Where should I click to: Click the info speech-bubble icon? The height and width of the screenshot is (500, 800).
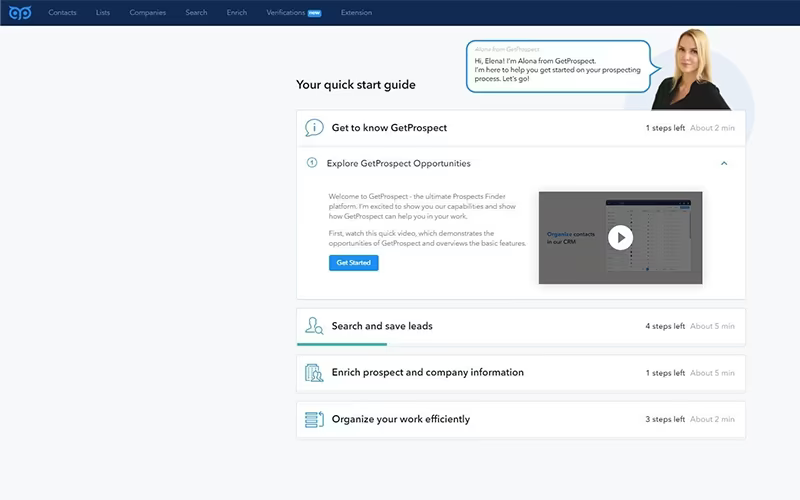[x=314, y=128]
